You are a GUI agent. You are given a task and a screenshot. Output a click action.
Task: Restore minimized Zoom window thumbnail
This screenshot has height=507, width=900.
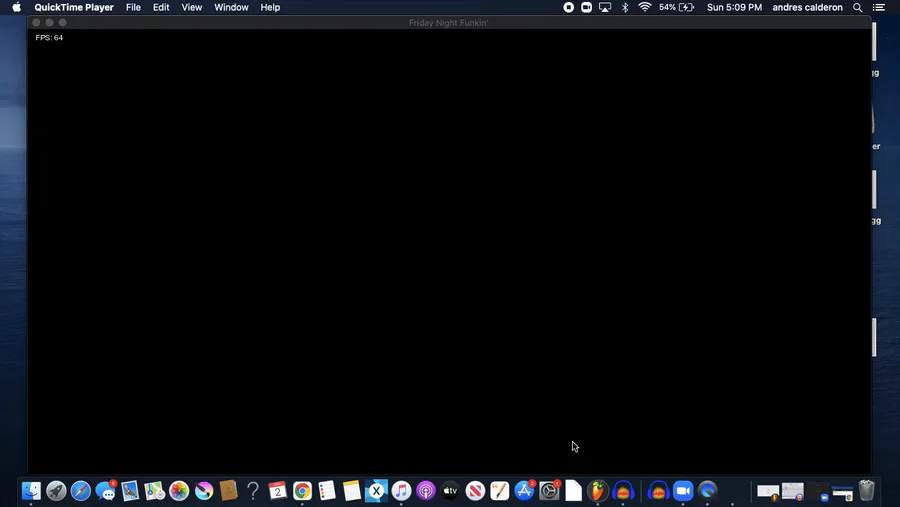[817, 492]
